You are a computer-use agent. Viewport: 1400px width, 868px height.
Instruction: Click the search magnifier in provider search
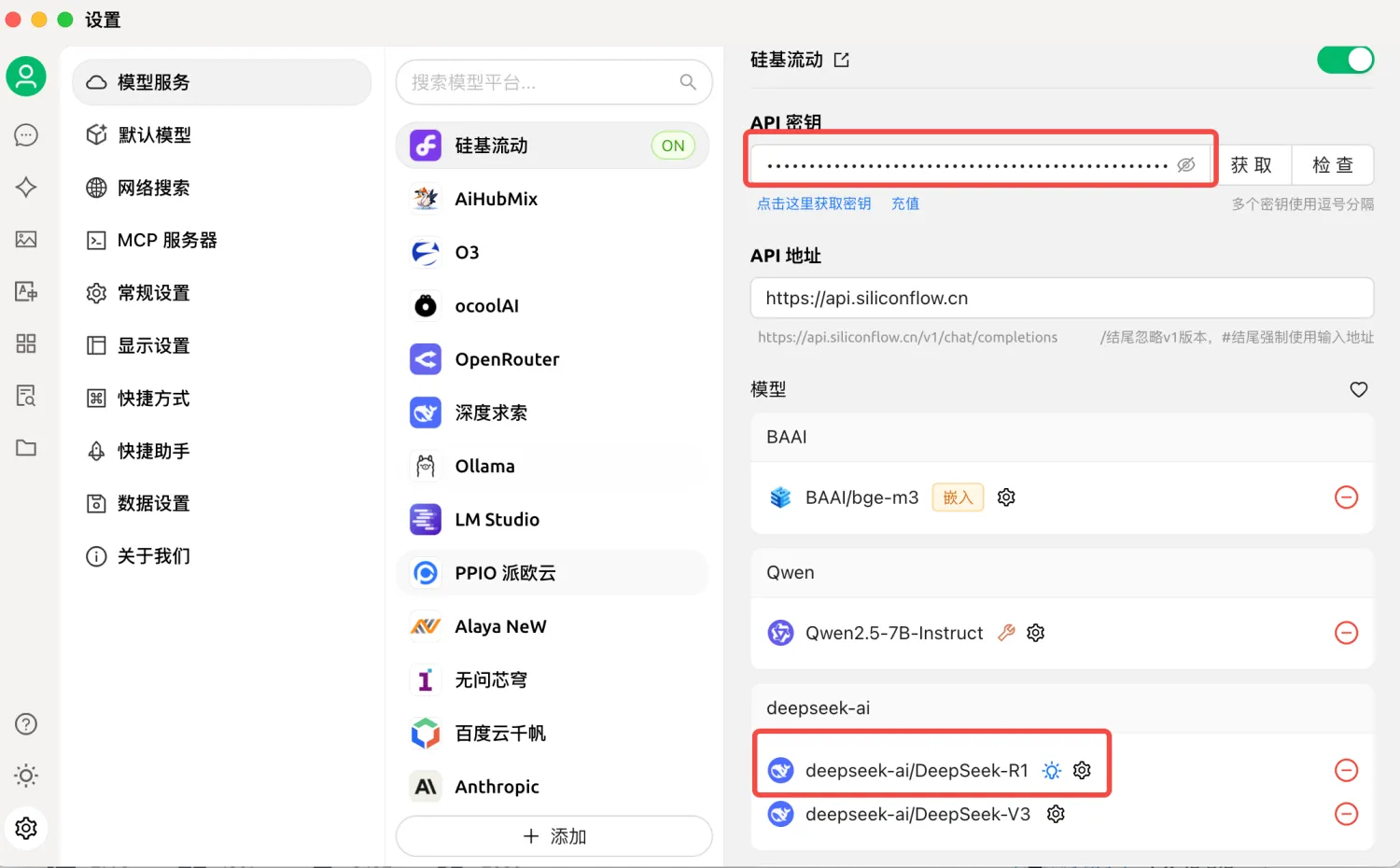point(688,82)
